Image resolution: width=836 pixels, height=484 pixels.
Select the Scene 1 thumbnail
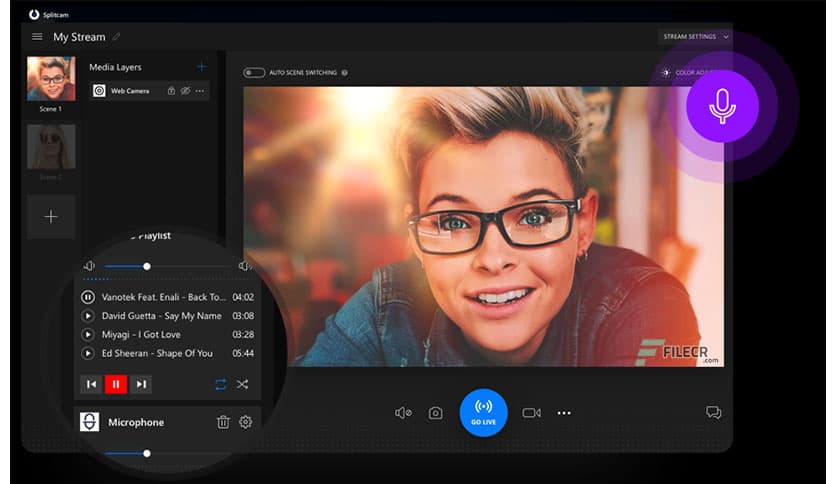click(x=51, y=78)
